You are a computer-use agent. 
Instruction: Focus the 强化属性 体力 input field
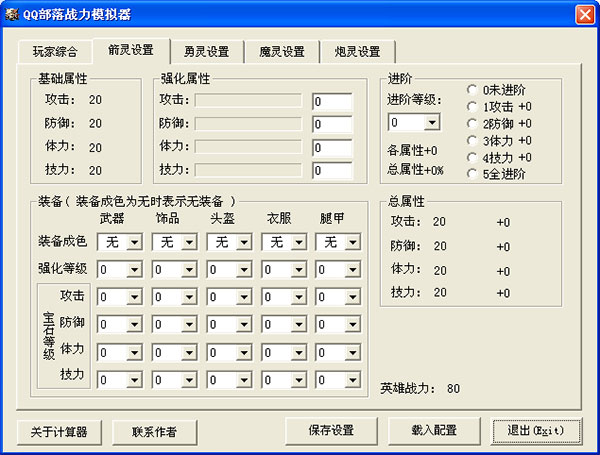coord(332,148)
